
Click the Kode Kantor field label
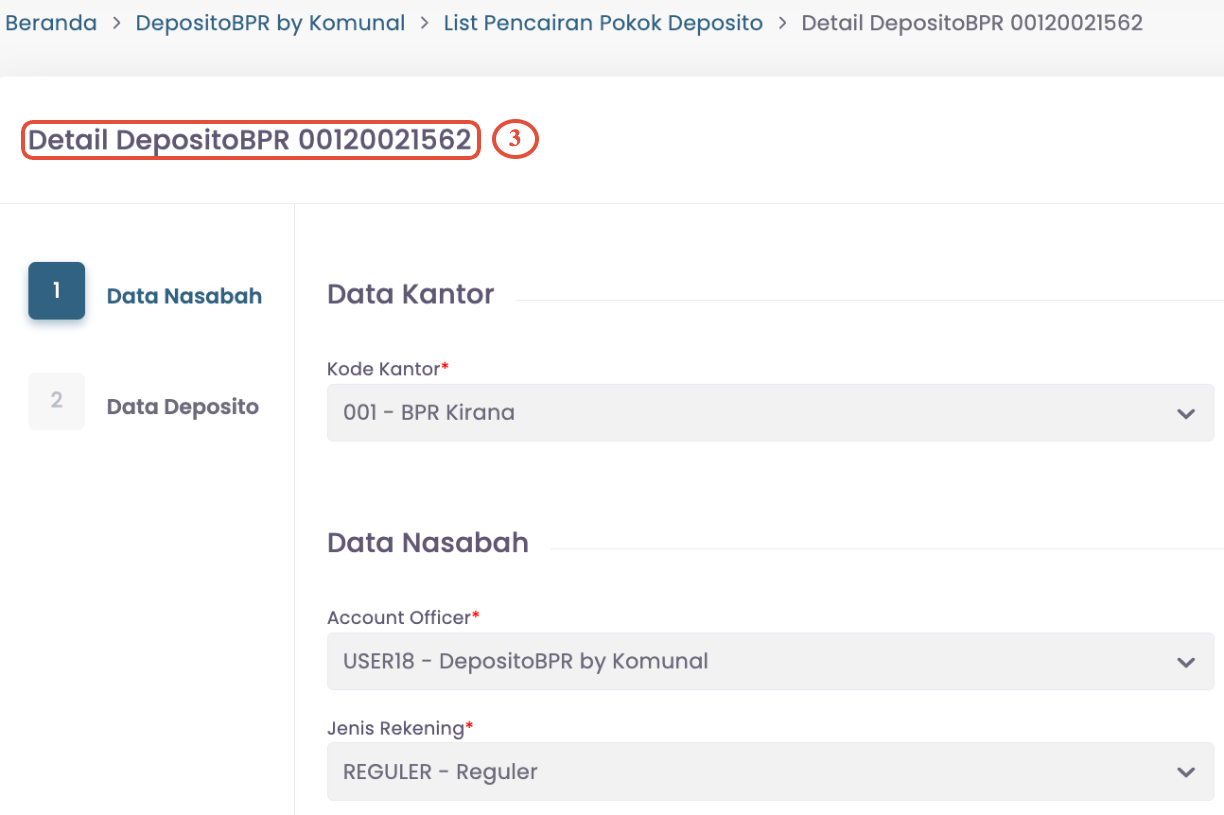388,369
